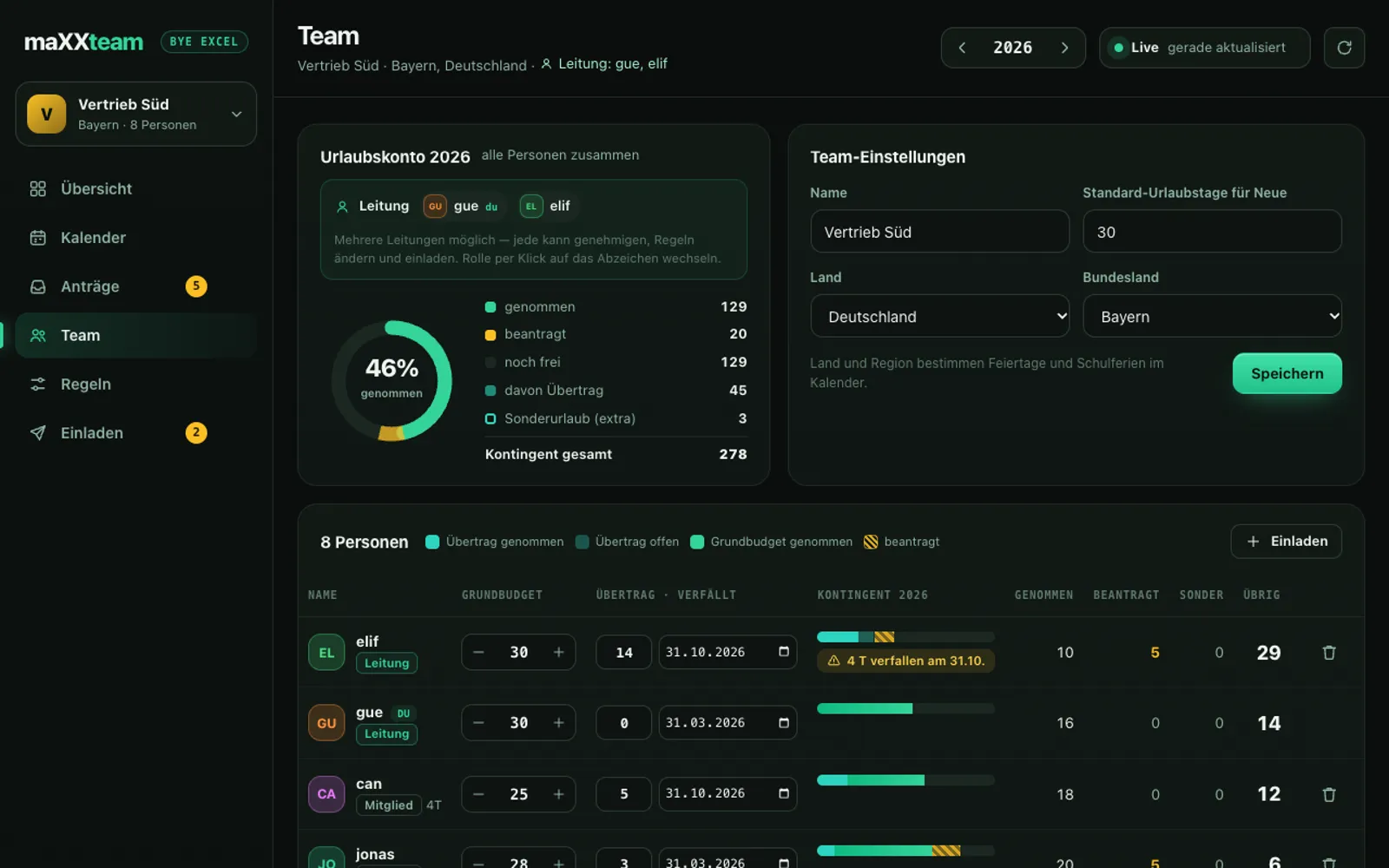Click can's Kontingent 2026 progress bar
The image size is (1389, 868).
coord(905,779)
